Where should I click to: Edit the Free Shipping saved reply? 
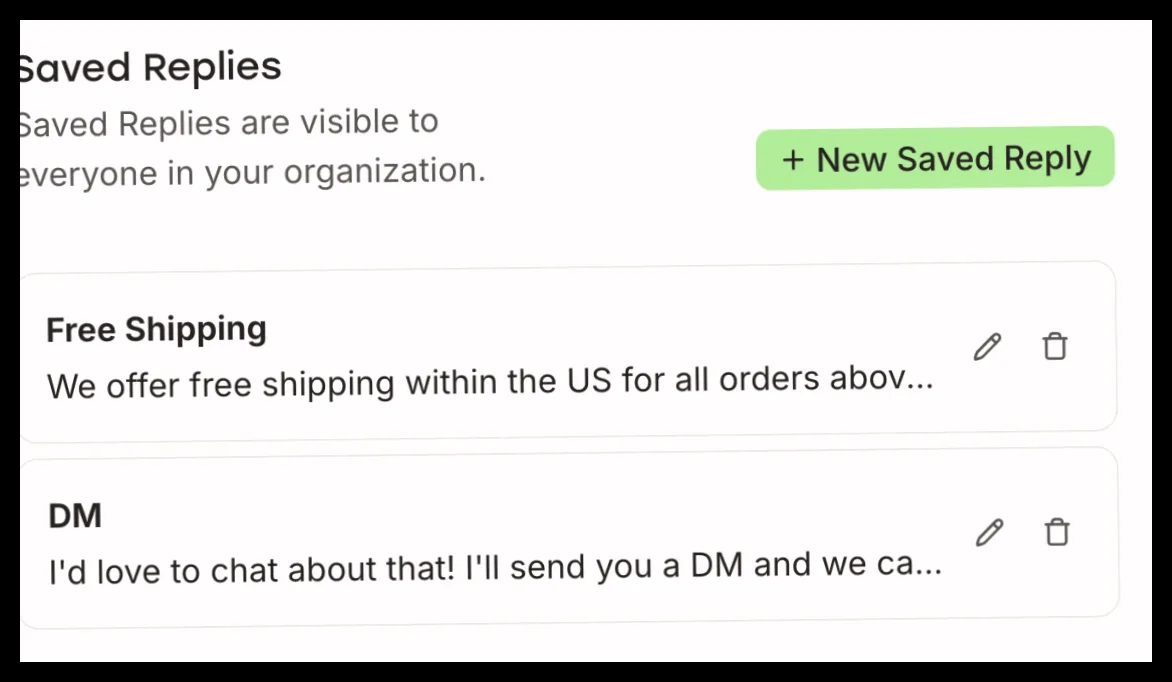(x=987, y=347)
